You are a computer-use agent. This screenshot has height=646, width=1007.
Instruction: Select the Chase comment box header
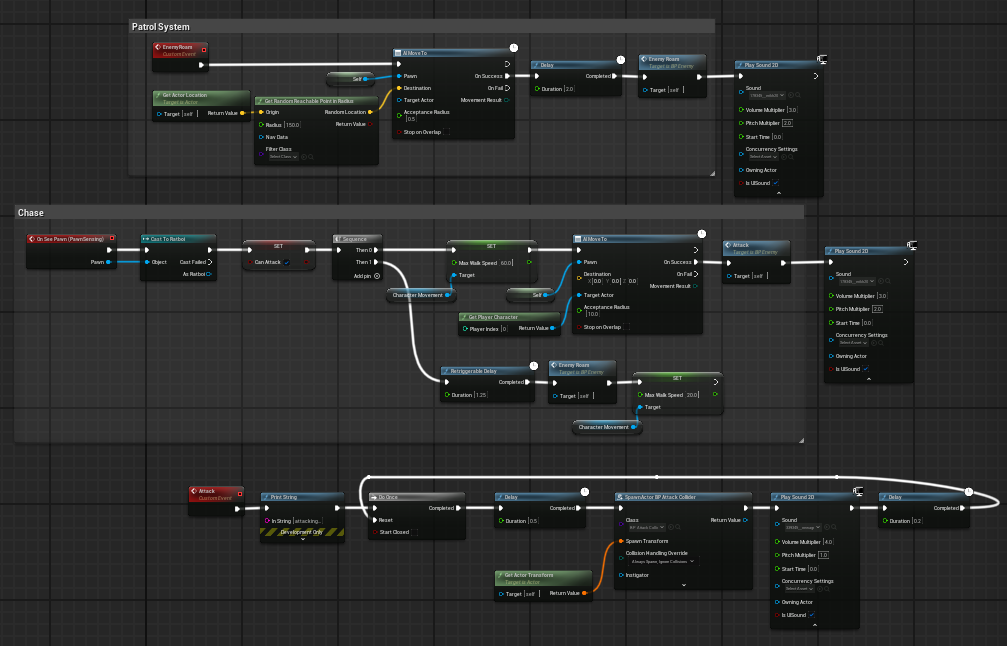[409, 213]
